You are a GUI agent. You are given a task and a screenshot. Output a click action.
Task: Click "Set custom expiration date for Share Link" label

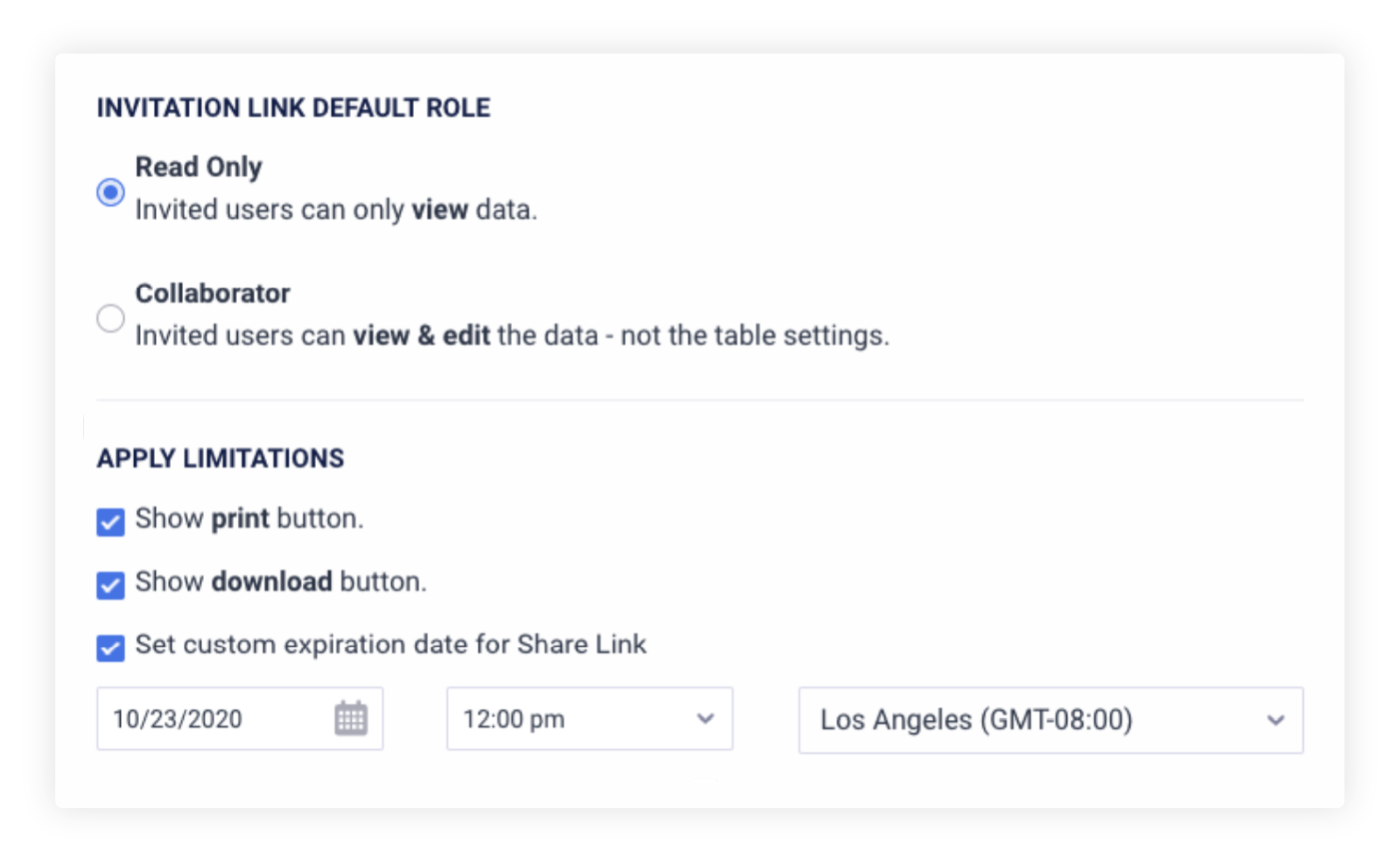[391, 645]
